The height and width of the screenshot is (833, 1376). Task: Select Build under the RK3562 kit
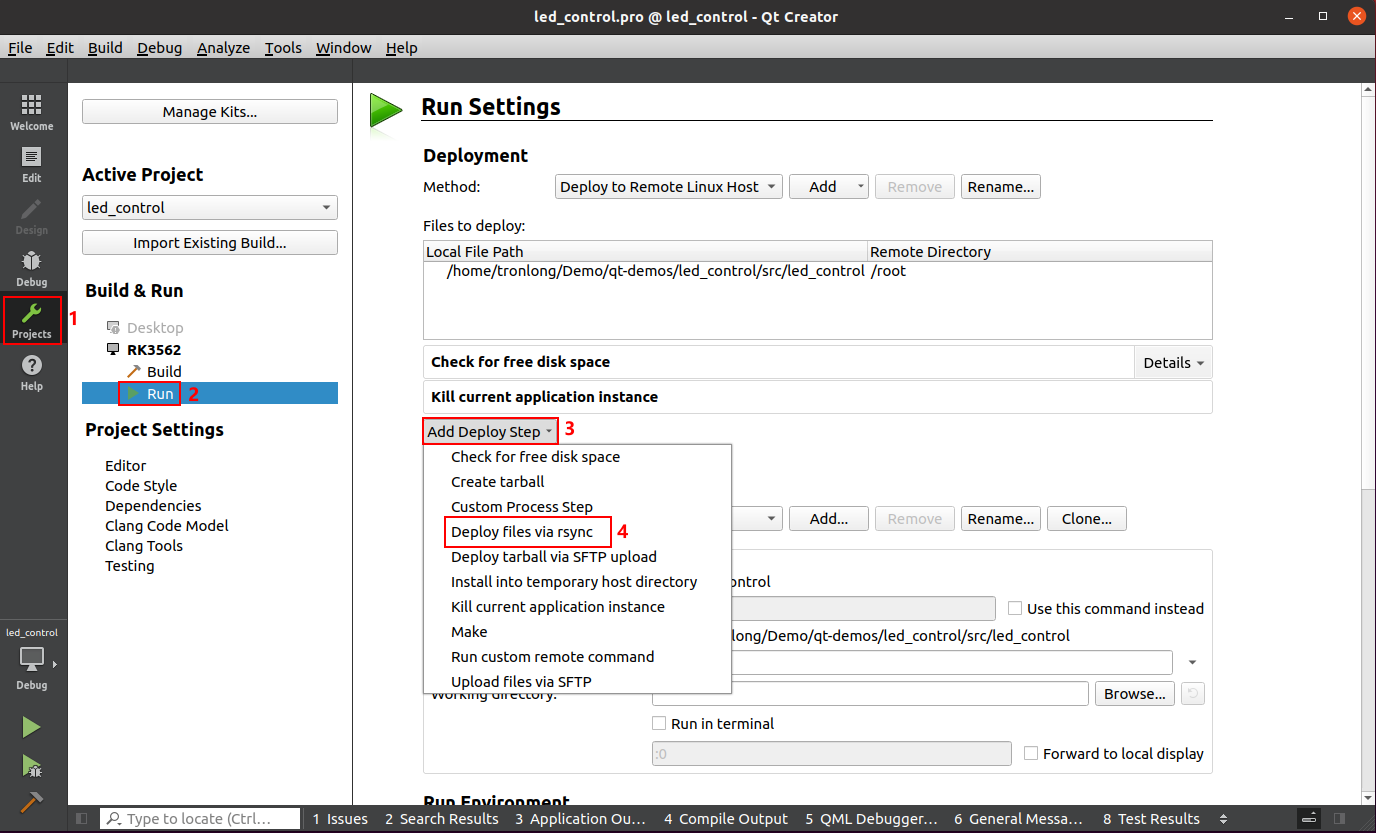(164, 372)
